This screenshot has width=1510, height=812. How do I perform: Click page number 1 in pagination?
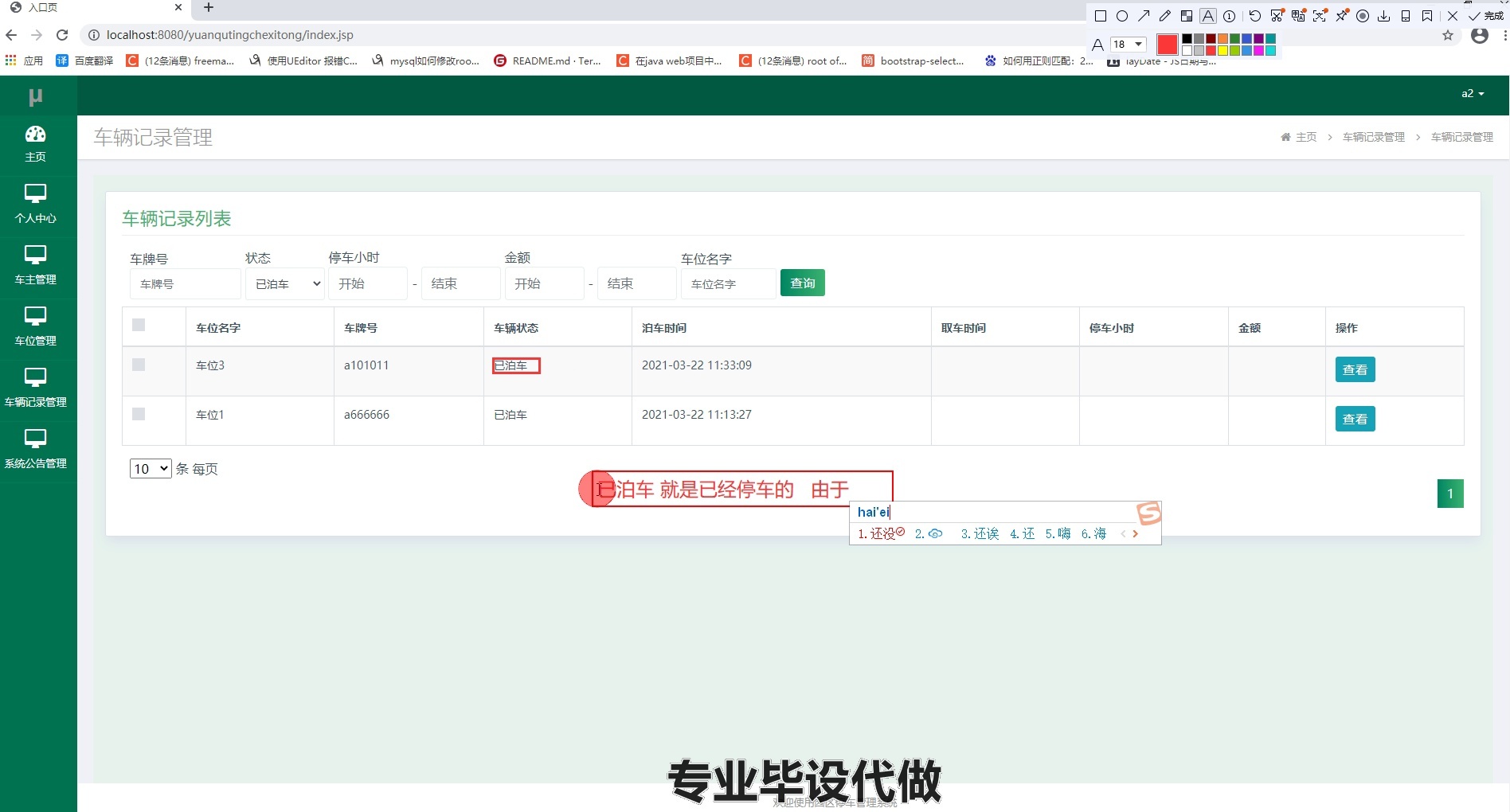coord(1450,494)
